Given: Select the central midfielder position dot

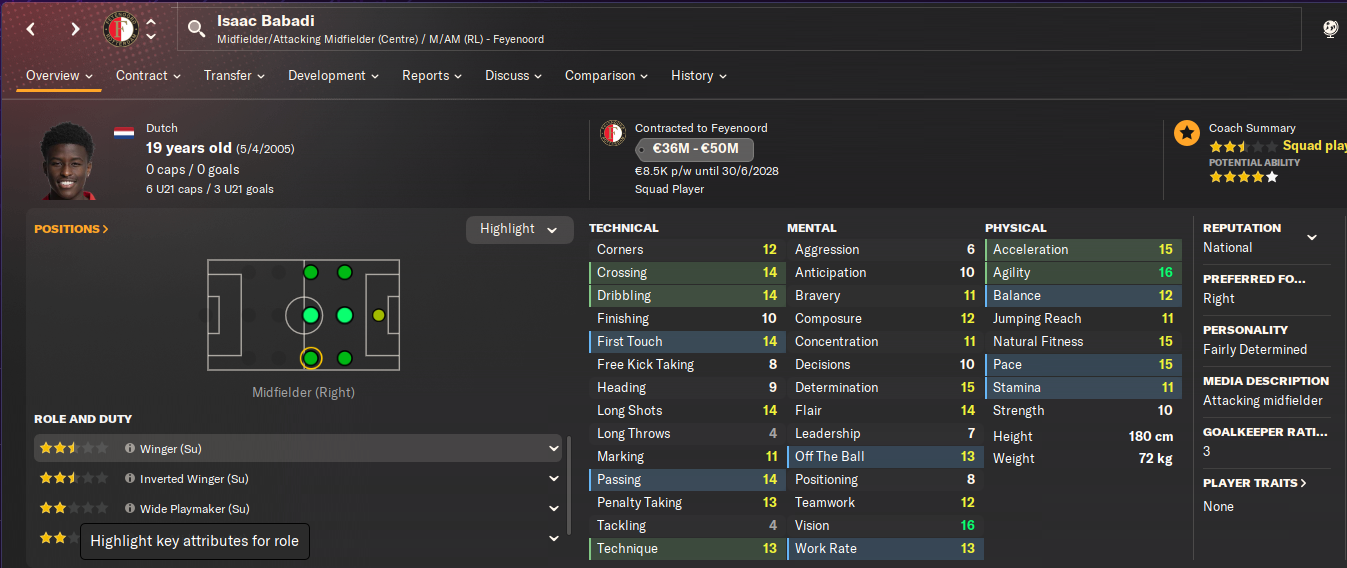Looking at the screenshot, I should (310, 316).
